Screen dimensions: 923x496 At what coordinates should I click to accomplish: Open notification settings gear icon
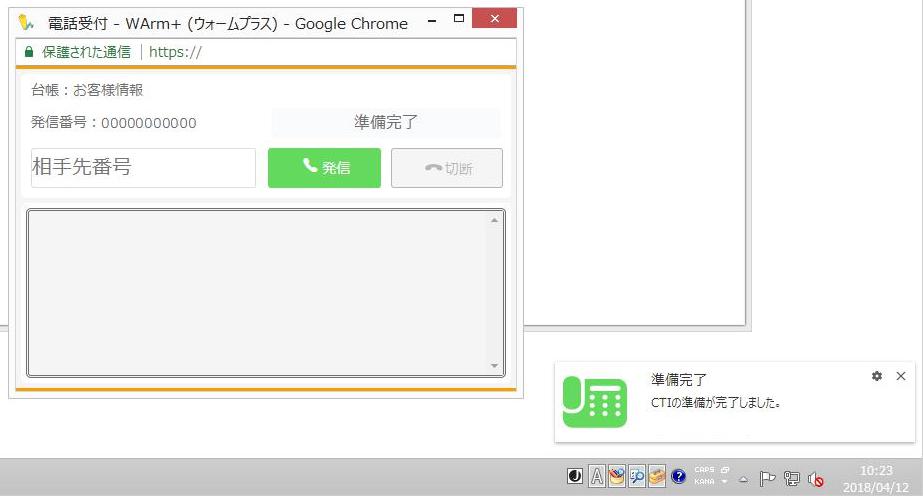coord(877,376)
